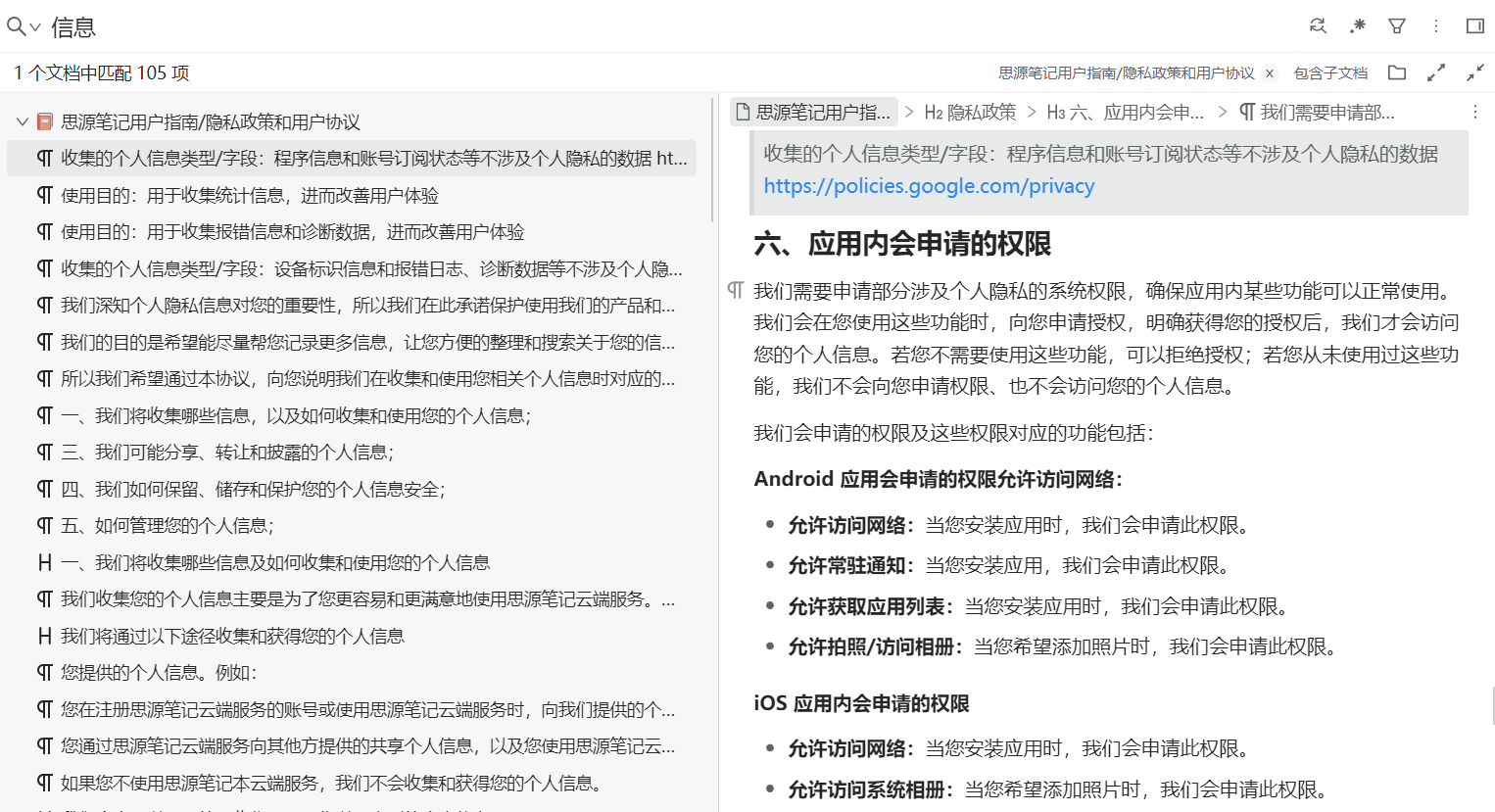This screenshot has width=1495, height=812.
Task: Collapse all search results with inward arrows icon
Action: point(1475,72)
